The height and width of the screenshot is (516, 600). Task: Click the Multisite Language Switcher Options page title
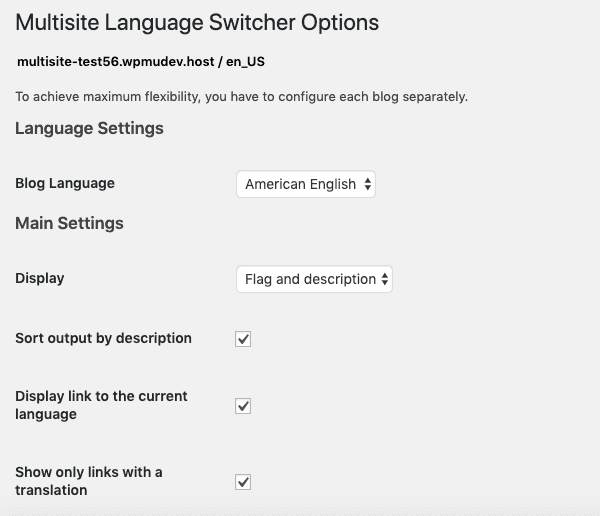197,23
